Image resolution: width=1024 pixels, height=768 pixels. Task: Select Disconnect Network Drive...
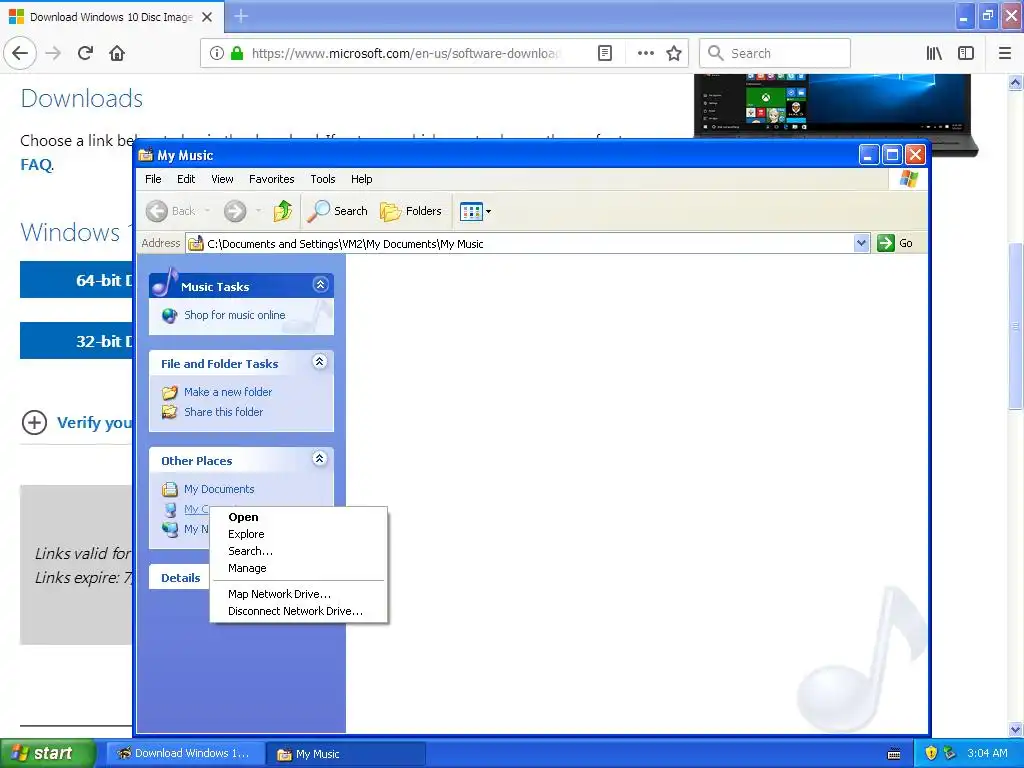point(299,611)
